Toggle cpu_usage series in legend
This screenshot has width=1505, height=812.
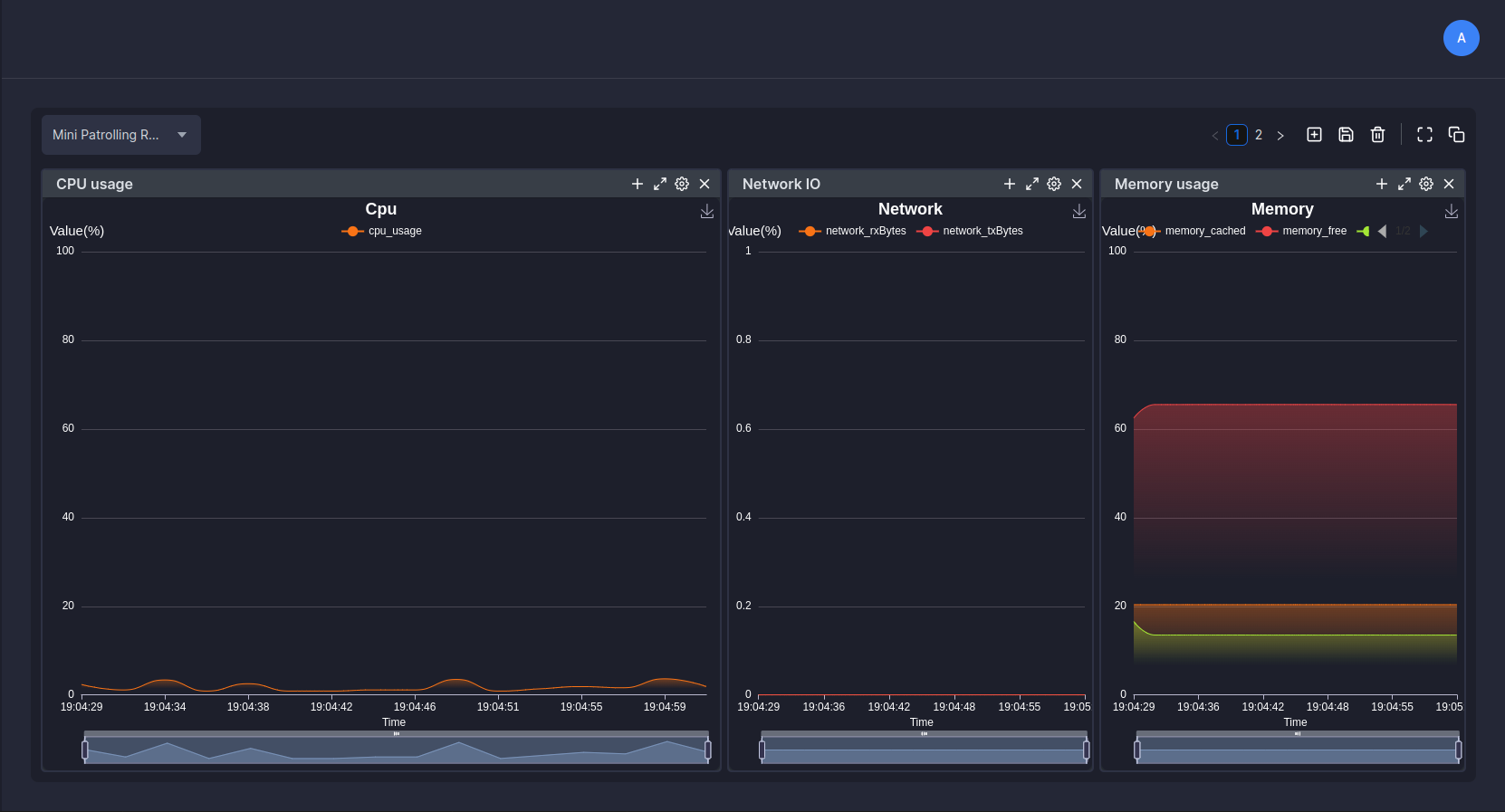[382, 231]
